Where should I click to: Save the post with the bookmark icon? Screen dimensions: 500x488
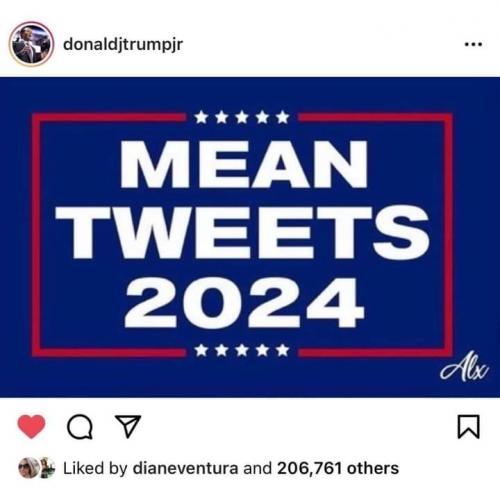pos(468,426)
